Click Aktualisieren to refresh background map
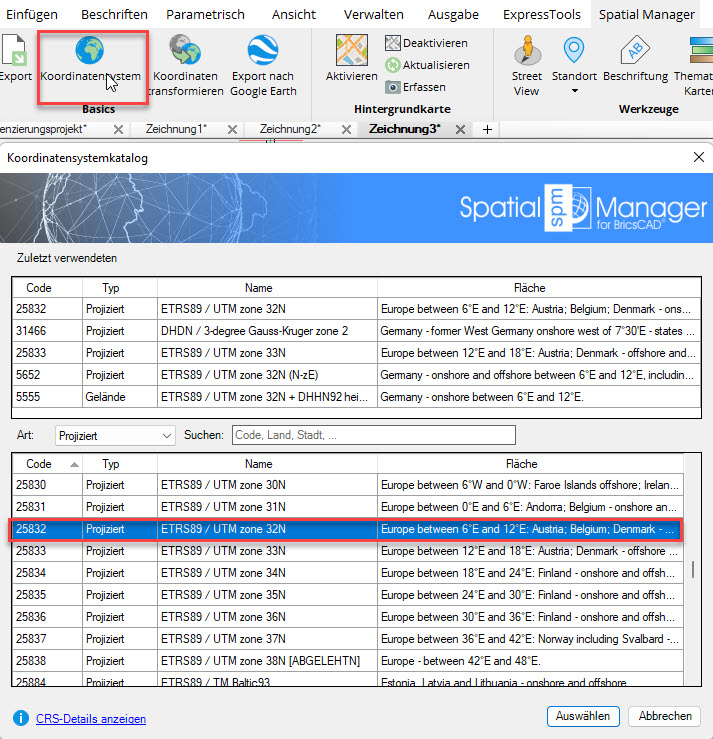This screenshot has width=713, height=739. 394,65
